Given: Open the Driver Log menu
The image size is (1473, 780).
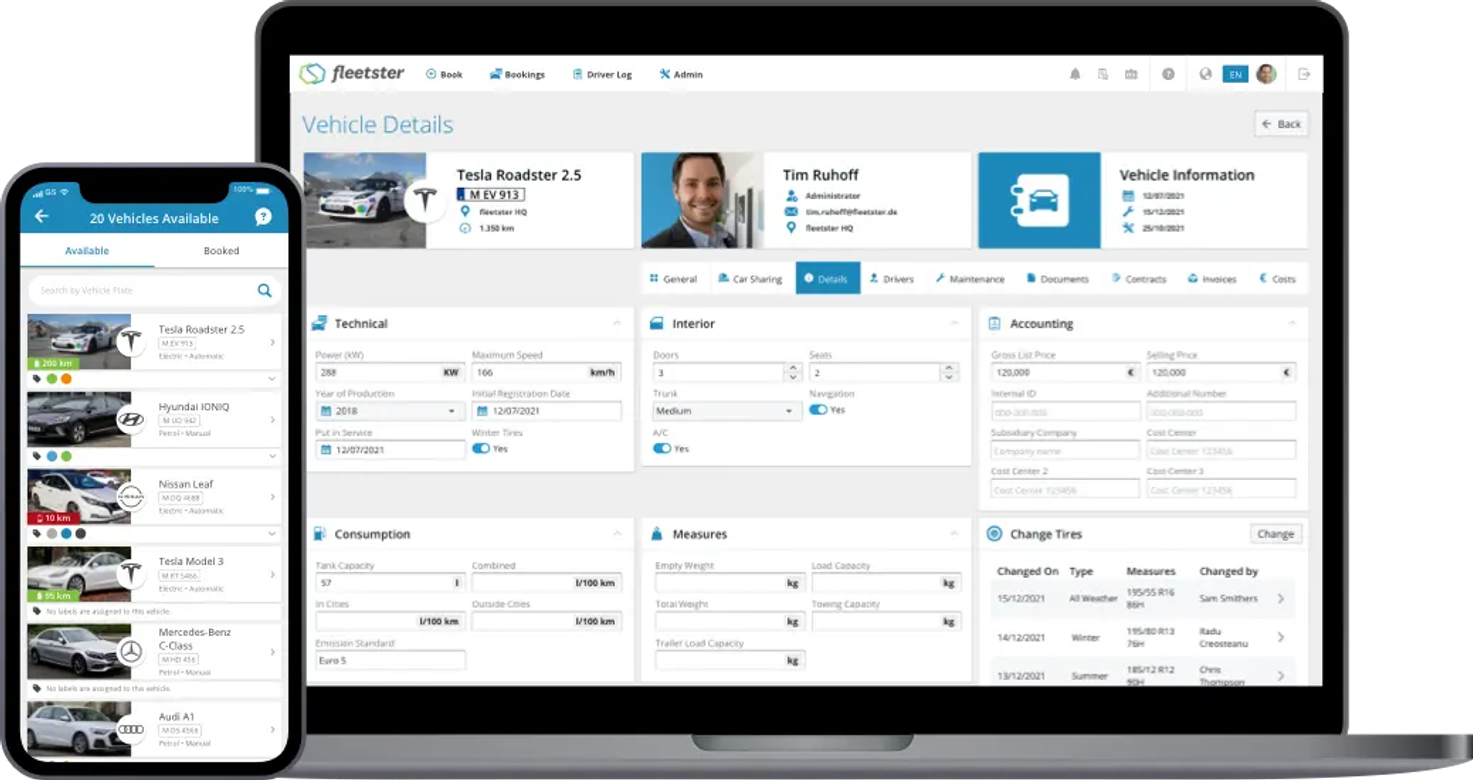Looking at the screenshot, I should pyautogui.click(x=602, y=74).
